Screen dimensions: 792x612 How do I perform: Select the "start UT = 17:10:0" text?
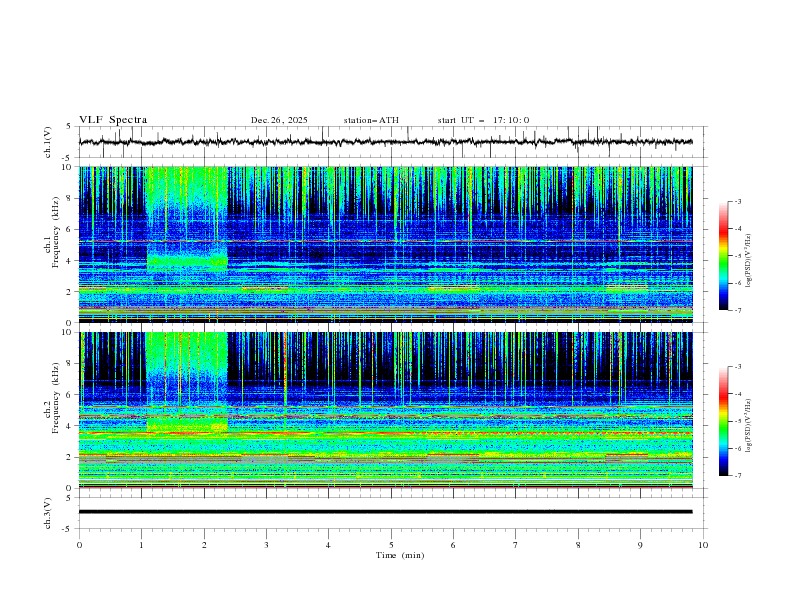tap(483, 120)
